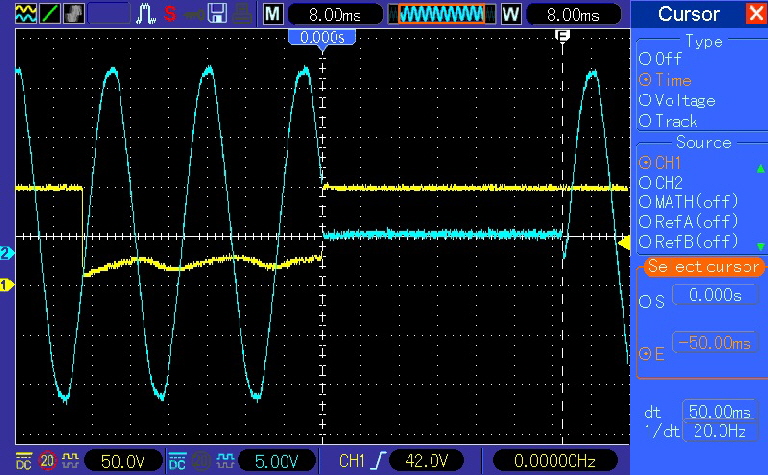Click the 0.000s trigger position marker

pos(321,36)
